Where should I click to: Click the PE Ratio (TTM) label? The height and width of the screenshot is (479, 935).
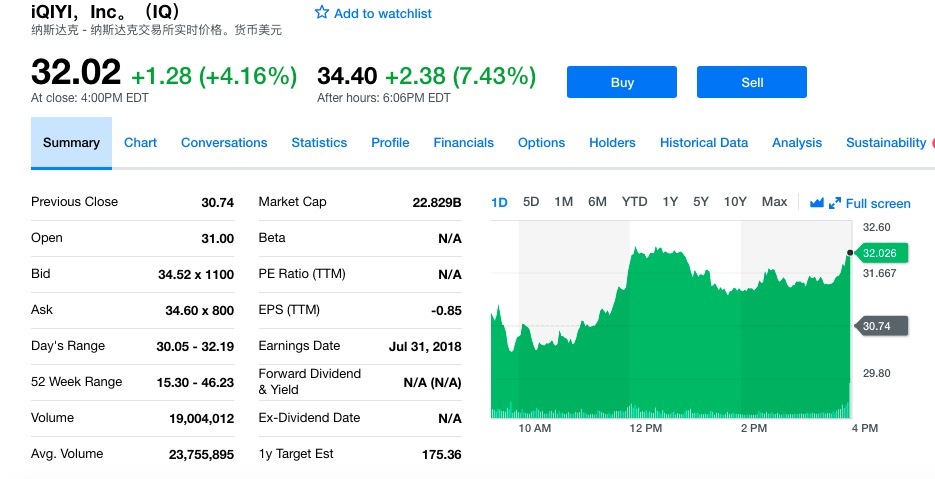click(x=302, y=274)
